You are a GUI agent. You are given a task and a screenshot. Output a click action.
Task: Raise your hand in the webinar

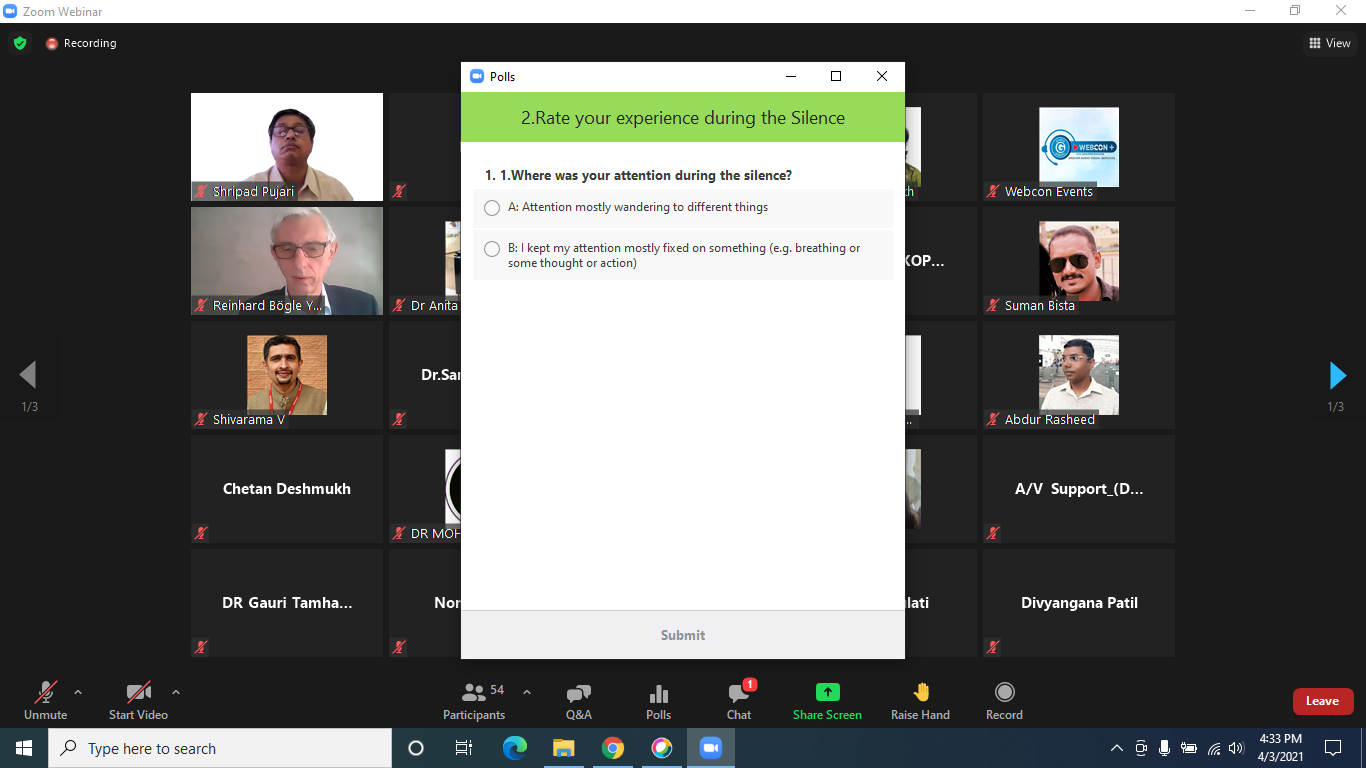pyautogui.click(x=920, y=701)
